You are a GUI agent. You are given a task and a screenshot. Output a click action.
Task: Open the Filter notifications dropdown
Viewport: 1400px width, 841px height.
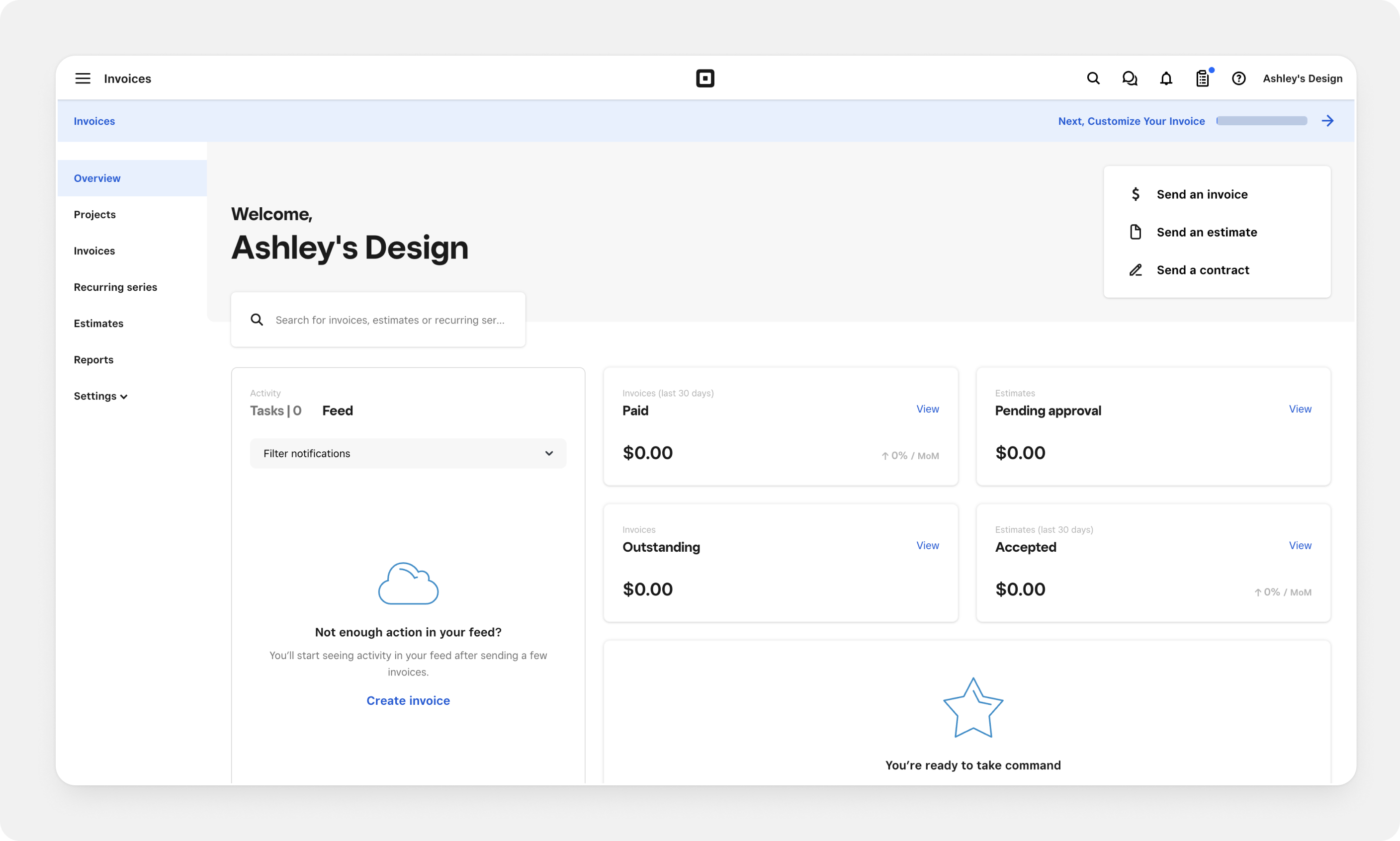pos(408,453)
